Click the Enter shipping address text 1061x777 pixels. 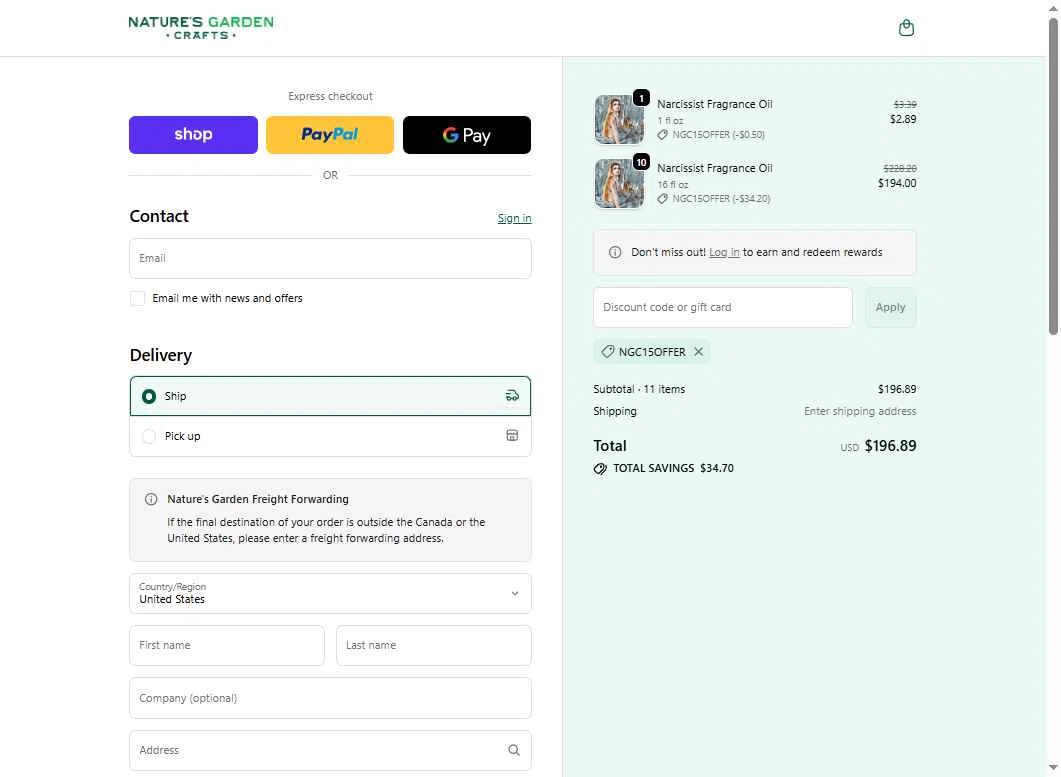coord(859,411)
